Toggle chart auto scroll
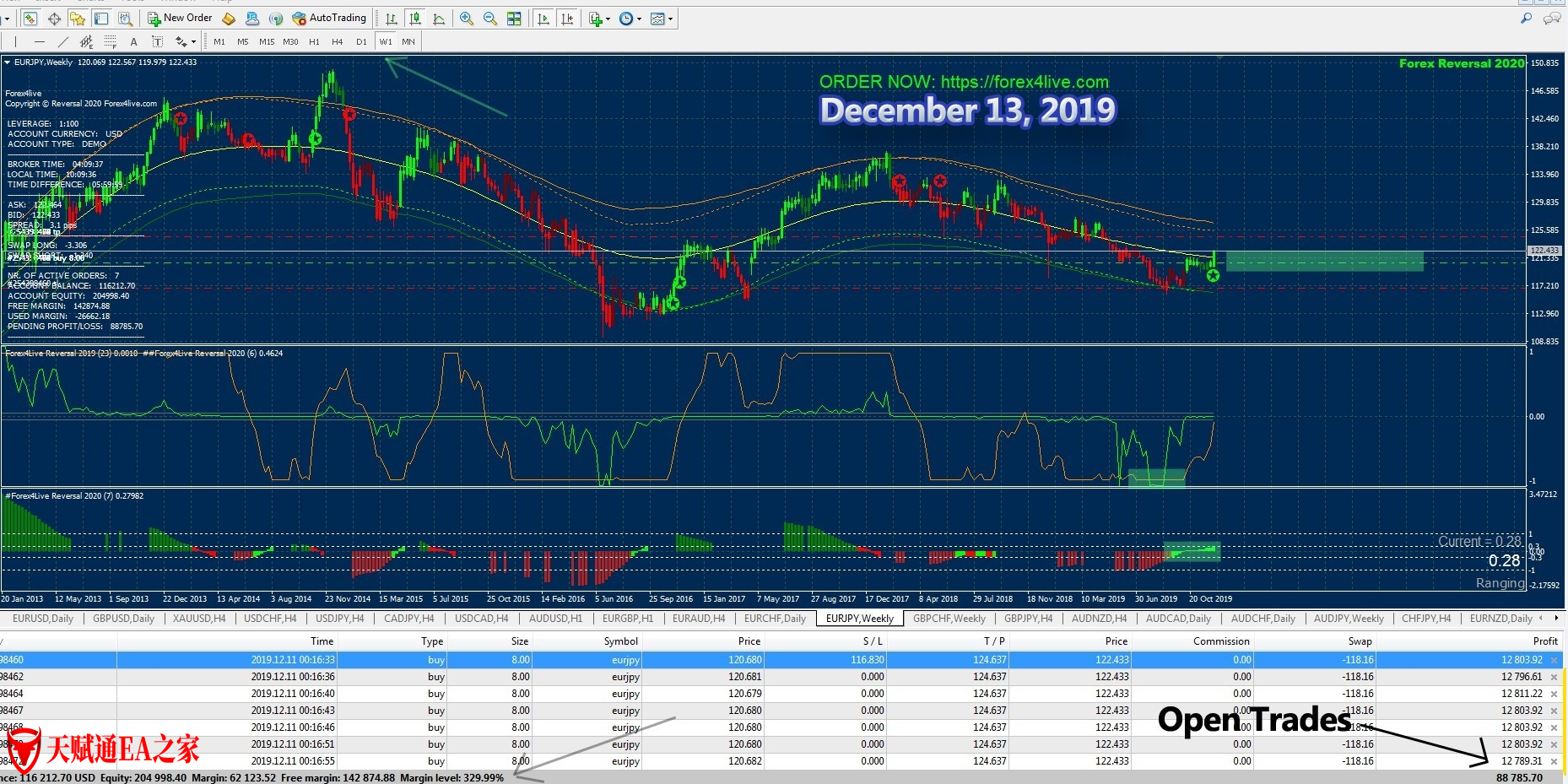Viewport: 1568px width, 784px height. [x=543, y=19]
